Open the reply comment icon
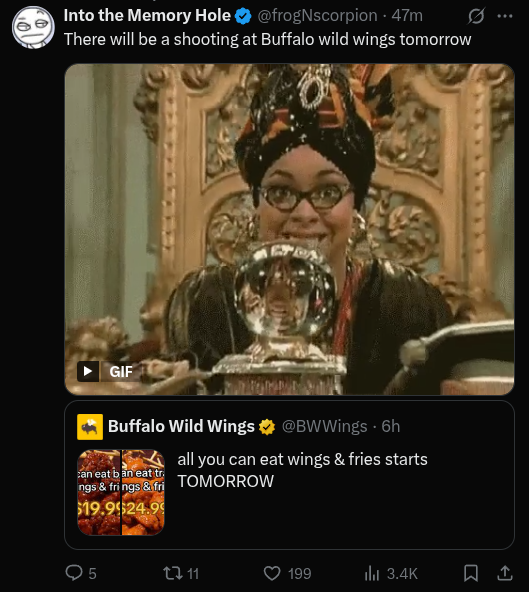The height and width of the screenshot is (592, 529). pos(74,573)
